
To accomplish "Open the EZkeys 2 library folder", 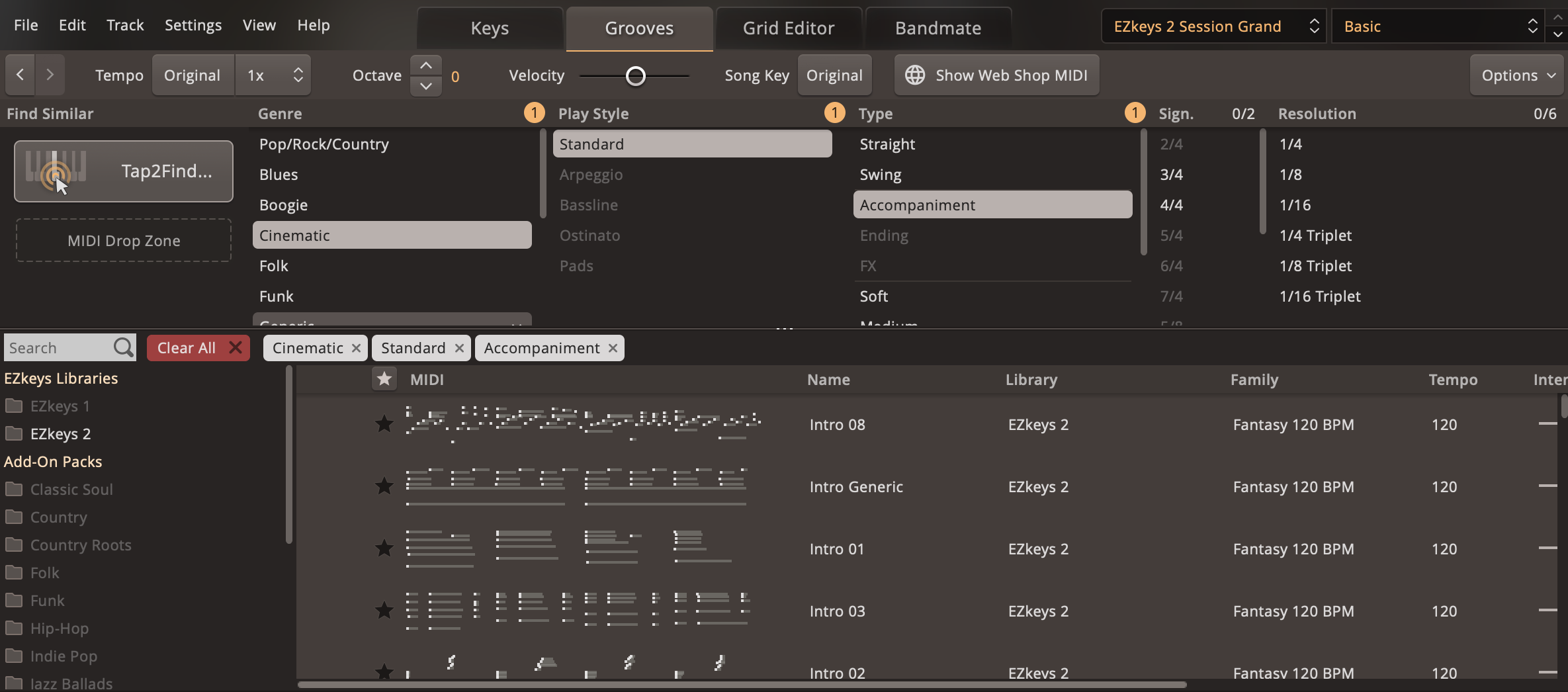I will [60, 434].
